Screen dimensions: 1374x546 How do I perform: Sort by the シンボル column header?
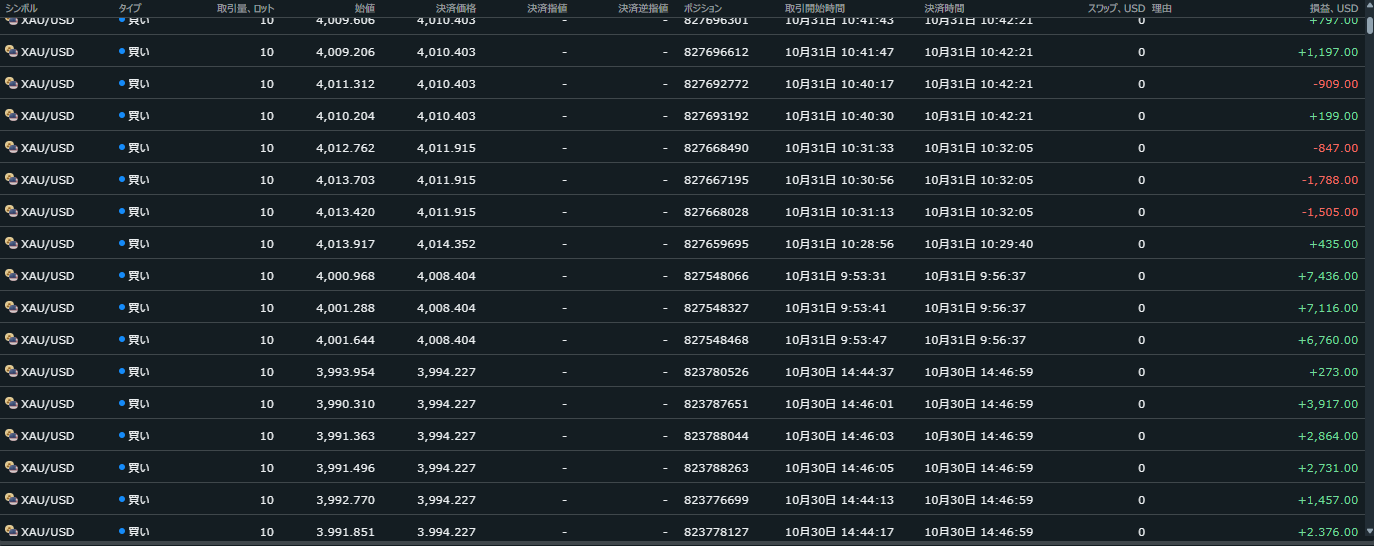(x=21, y=8)
